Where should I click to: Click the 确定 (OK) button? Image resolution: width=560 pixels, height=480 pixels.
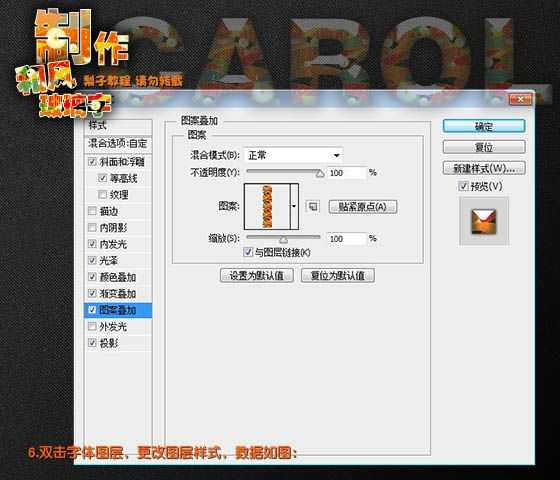click(x=484, y=126)
